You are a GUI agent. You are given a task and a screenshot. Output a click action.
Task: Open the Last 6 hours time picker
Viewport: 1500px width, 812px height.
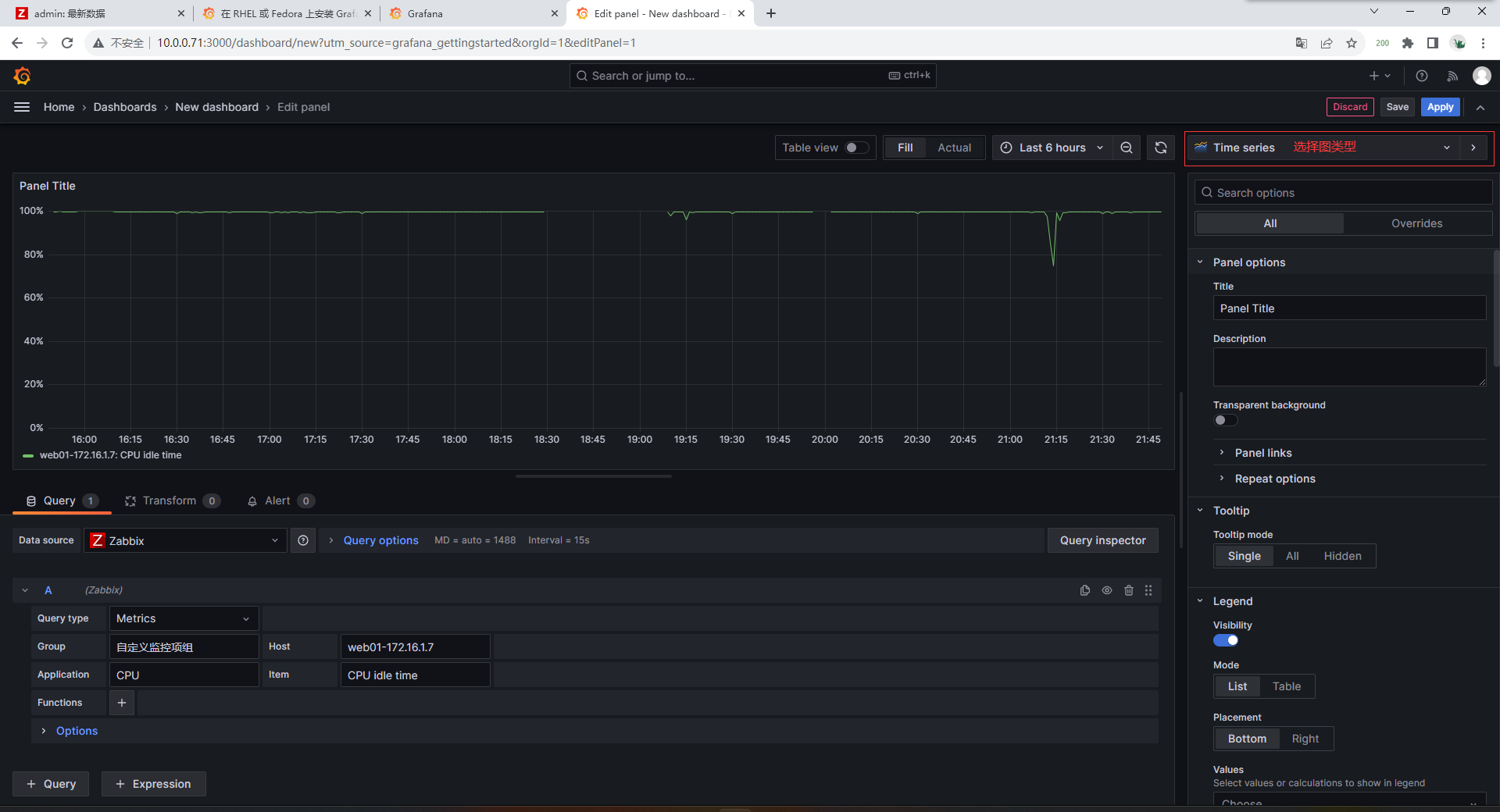1052,148
